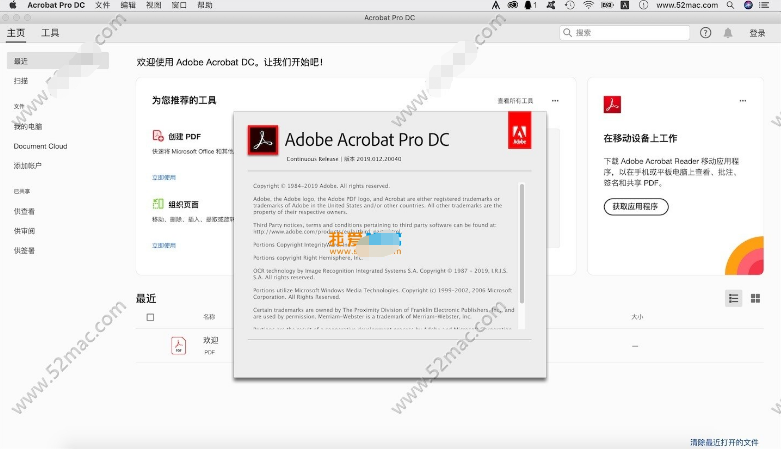The height and width of the screenshot is (449, 782).
Task: Click the 创建 PDF tool icon
Action: pyautogui.click(x=158, y=136)
